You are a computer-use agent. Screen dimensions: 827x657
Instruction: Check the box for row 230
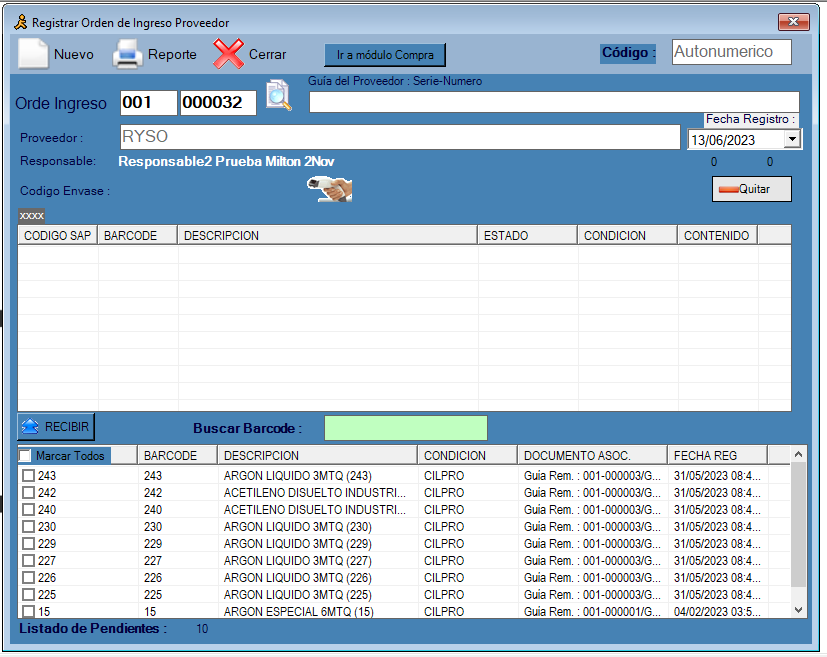[28, 527]
